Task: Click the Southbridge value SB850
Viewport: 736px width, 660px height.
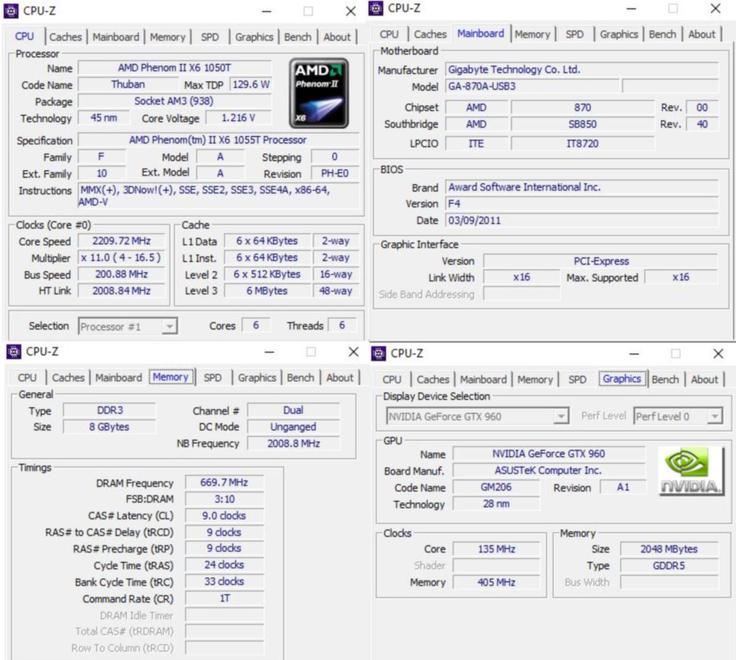Action: [583, 124]
